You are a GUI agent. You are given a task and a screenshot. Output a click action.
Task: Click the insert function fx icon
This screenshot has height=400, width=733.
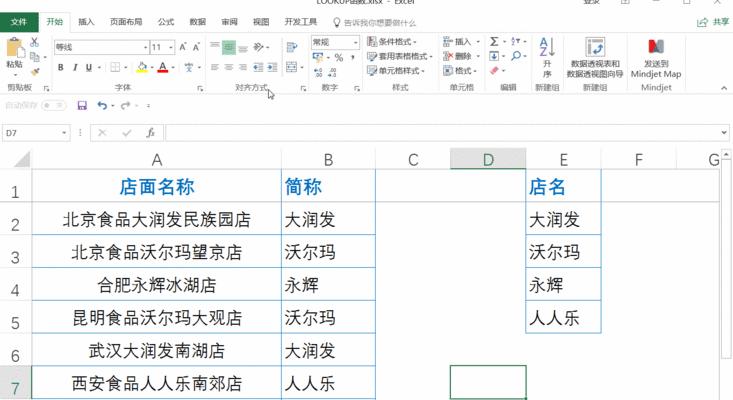(x=151, y=133)
